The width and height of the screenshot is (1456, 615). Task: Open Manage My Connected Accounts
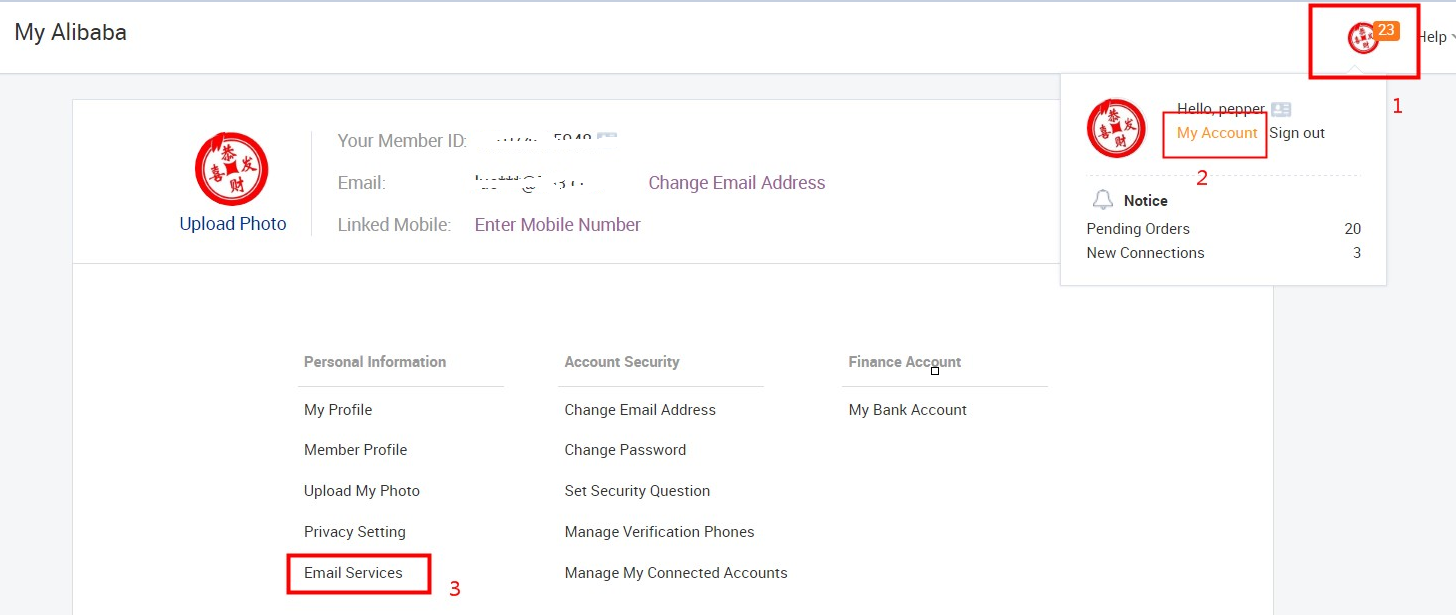click(x=676, y=573)
